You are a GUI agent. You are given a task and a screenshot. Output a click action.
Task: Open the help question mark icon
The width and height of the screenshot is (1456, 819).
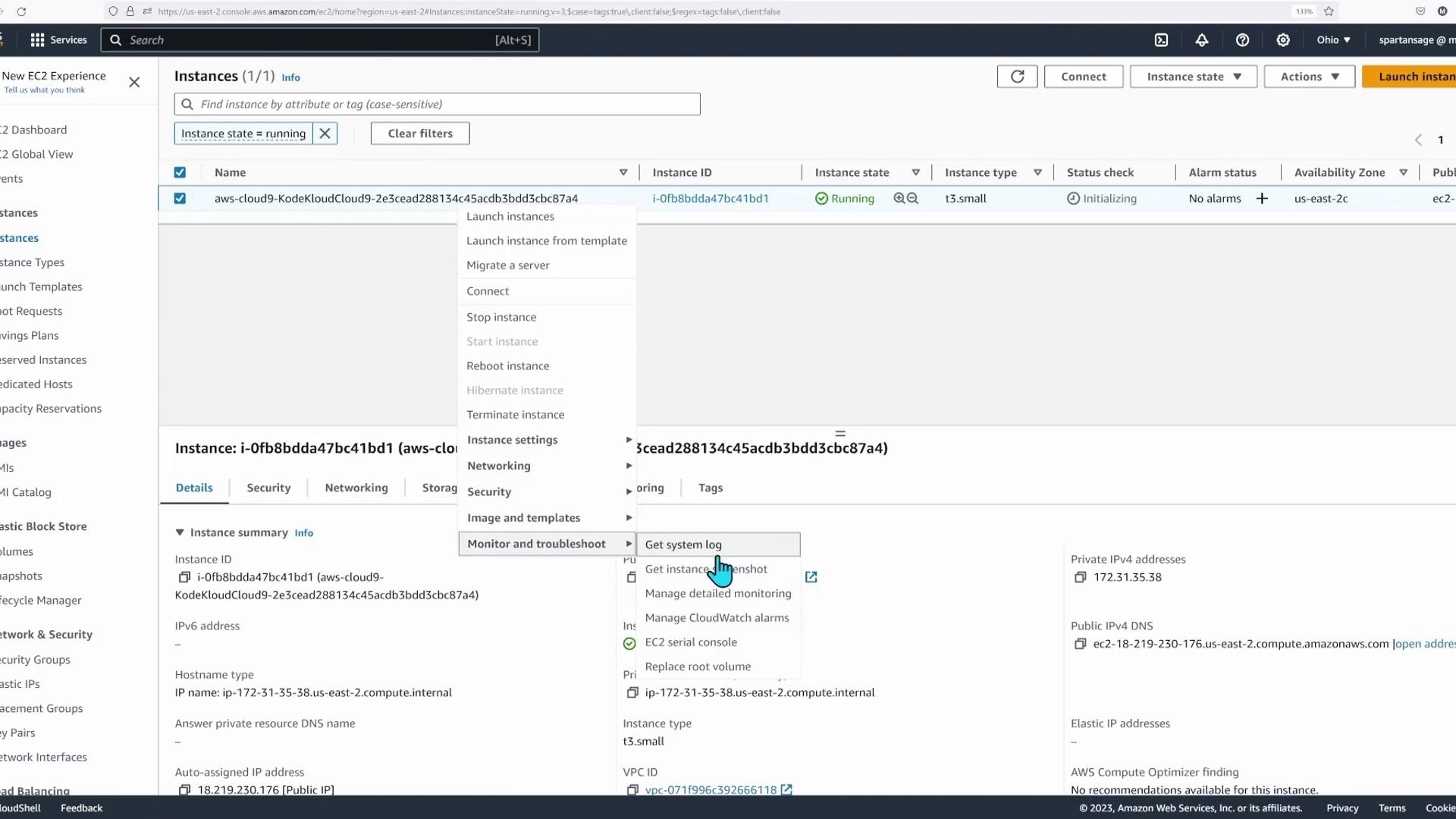pos(1242,40)
